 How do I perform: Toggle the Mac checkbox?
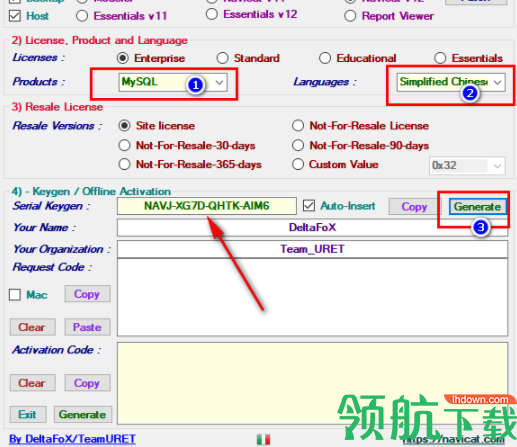tap(15, 295)
